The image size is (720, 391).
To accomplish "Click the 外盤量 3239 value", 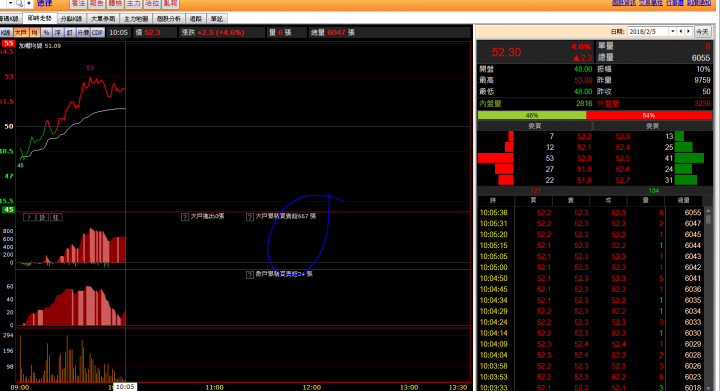I will click(702, 104).
